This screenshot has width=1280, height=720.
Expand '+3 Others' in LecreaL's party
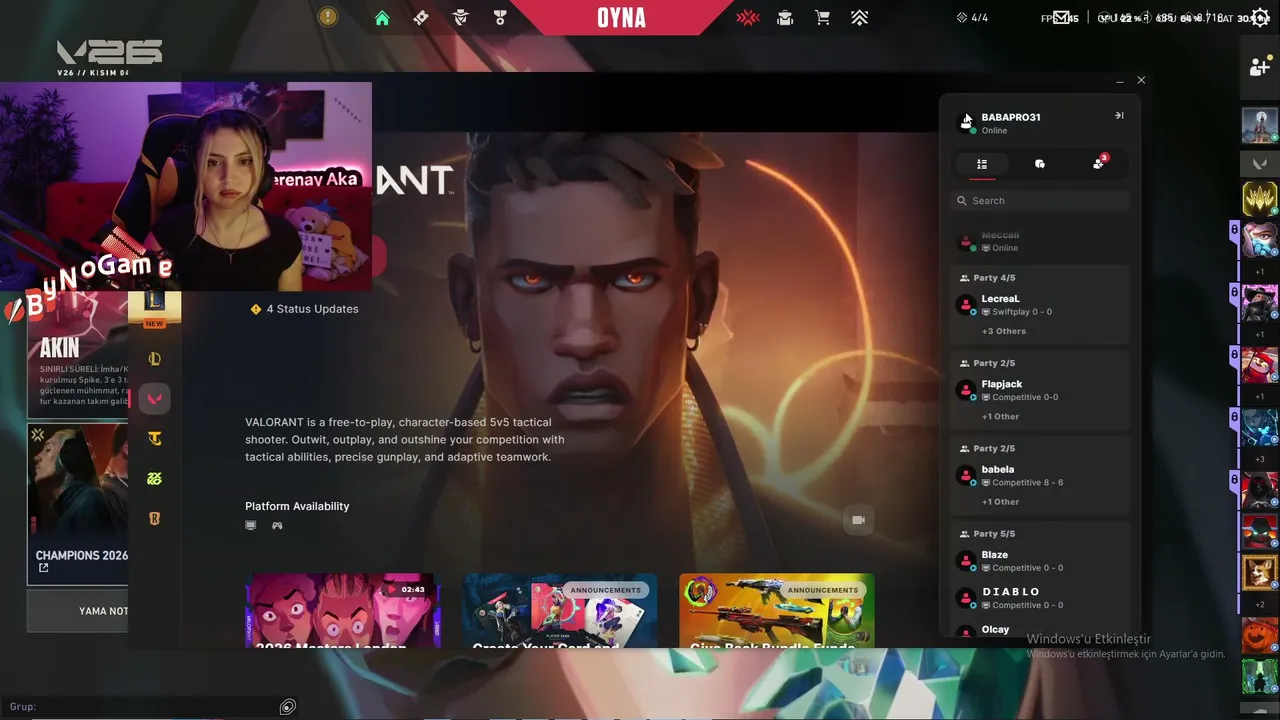(x=1004, y=331)
